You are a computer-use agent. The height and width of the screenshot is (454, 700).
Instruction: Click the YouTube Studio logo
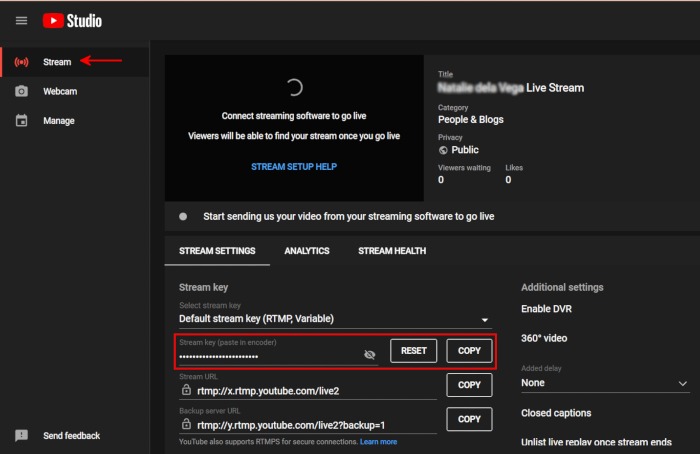point(72,21)
